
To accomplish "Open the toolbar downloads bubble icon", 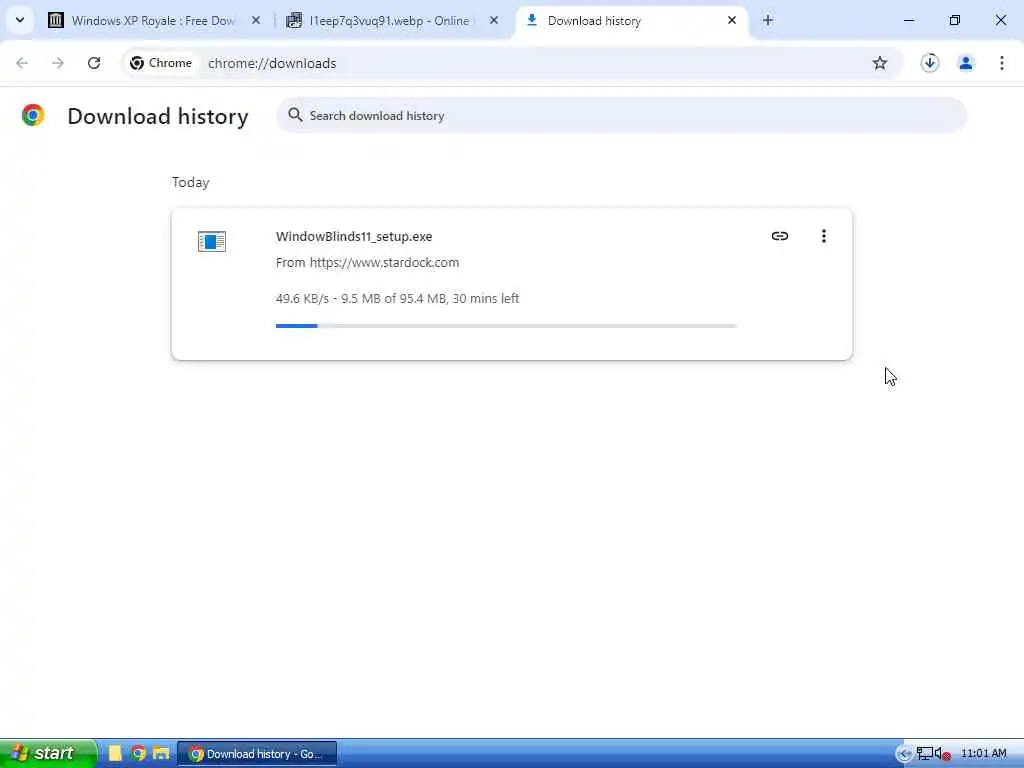I will click(x=930, y=63).
